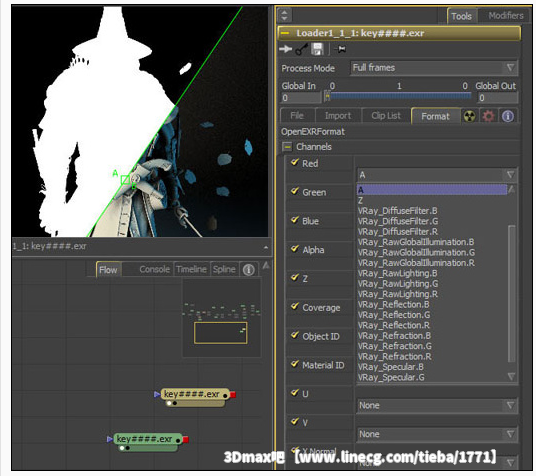Click the Global In/Out range slider bar

(x=399, y=97)
